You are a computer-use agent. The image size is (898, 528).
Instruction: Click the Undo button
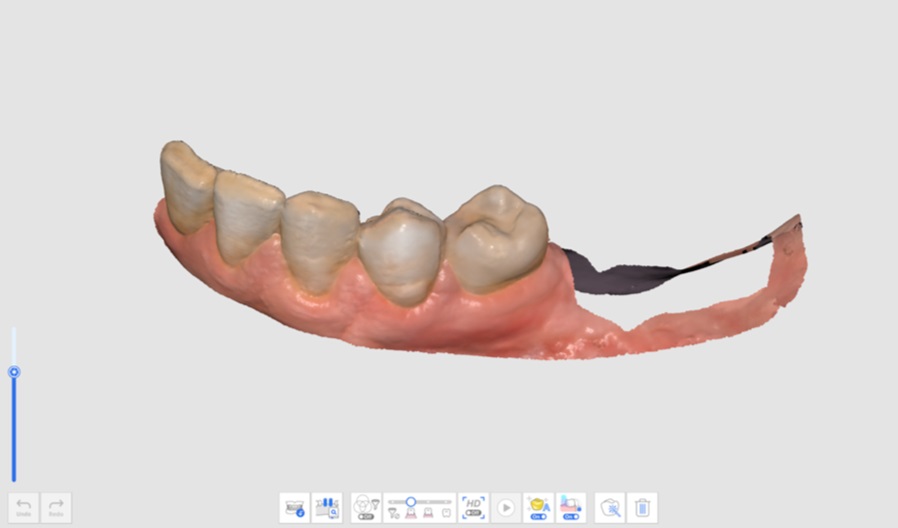23,507
